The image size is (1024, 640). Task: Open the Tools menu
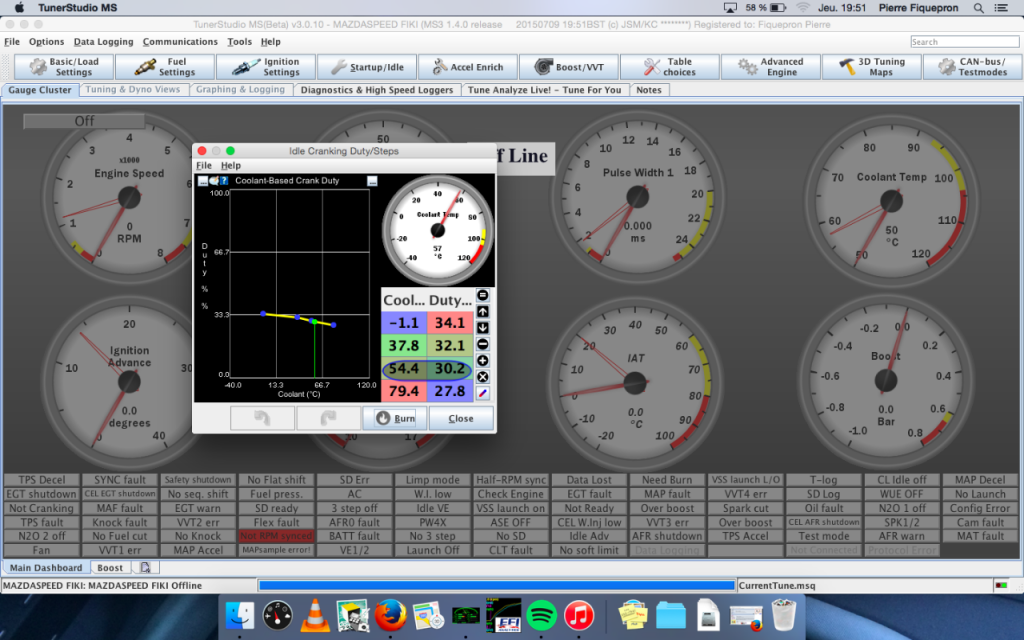239,41
